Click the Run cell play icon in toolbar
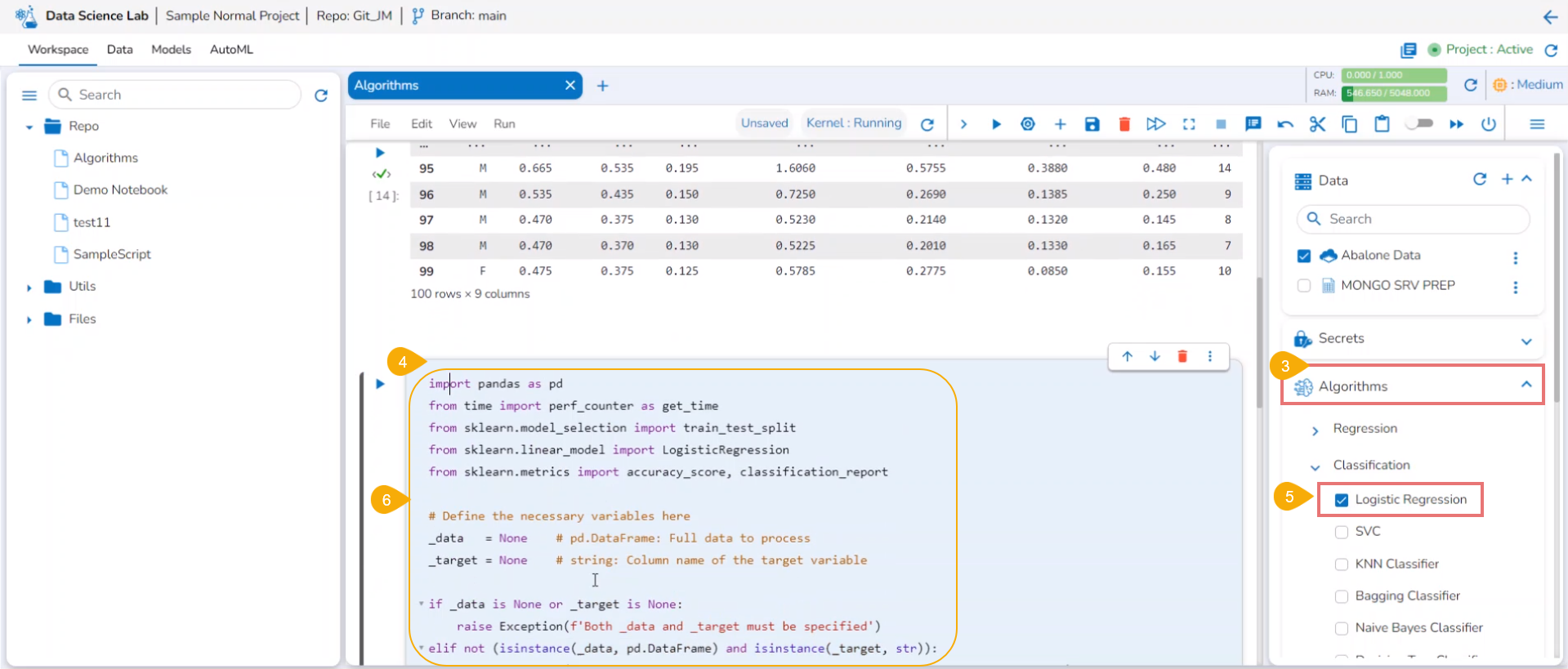1568x669 pixels. [996, 124]
